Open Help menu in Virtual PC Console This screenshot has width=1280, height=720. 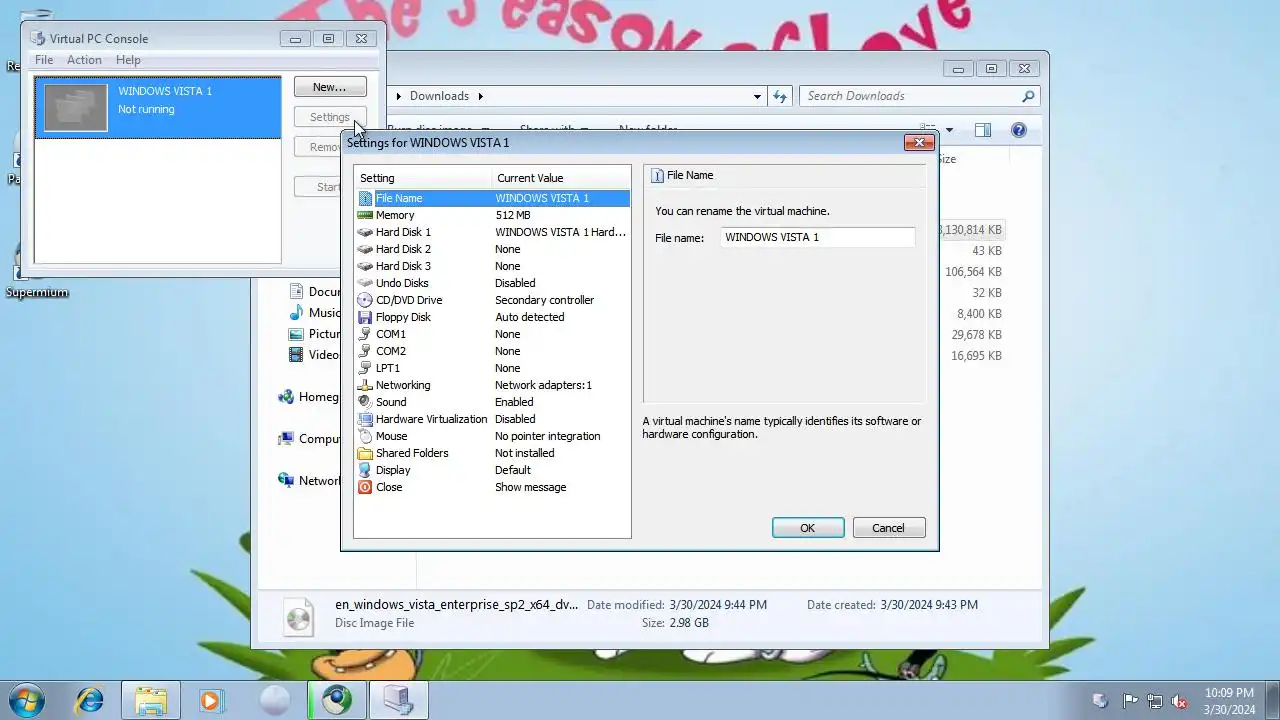point(128,60)
